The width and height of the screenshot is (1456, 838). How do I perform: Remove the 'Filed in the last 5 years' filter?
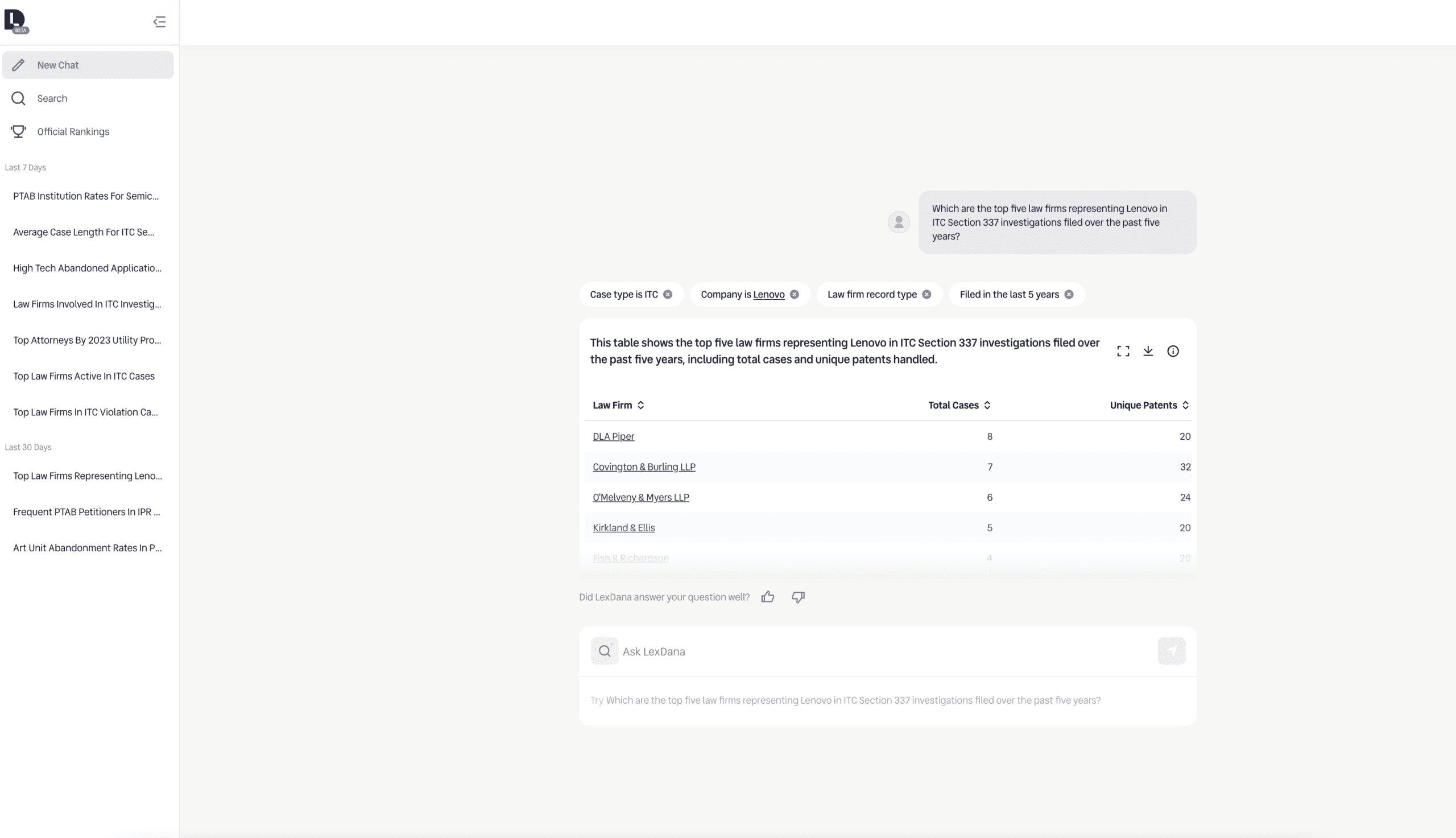click(1069, 294)
